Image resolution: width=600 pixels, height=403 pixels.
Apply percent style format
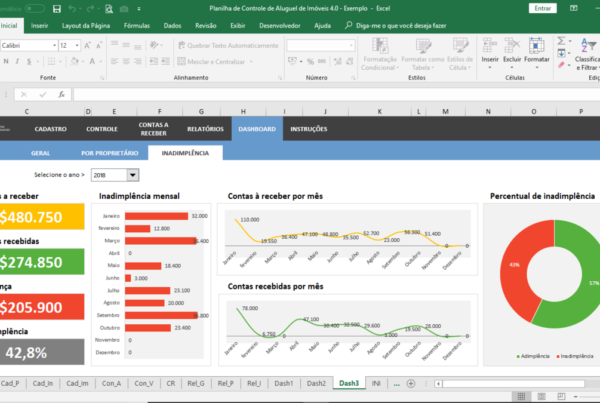point(310,61)
